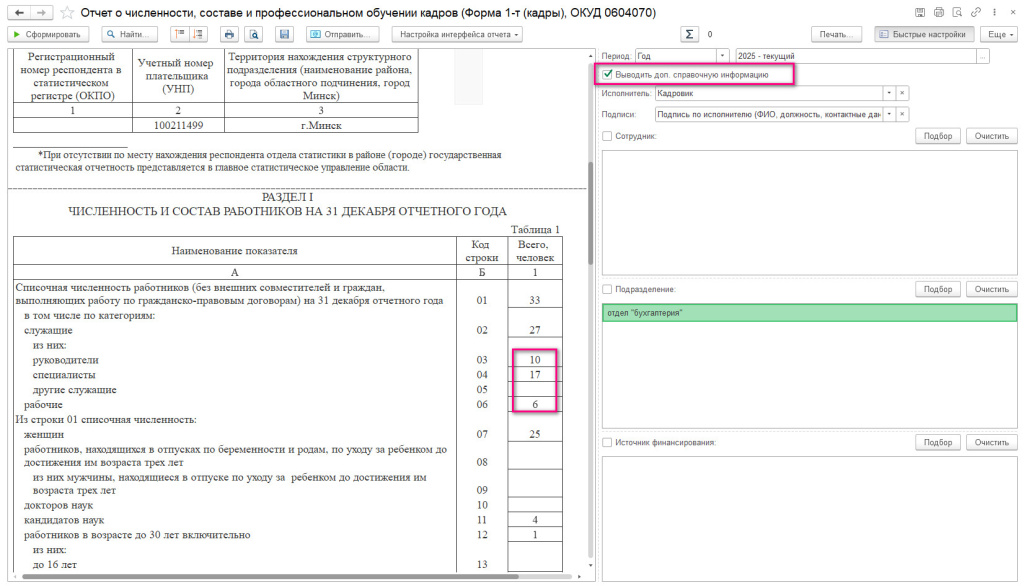Uncheck 'Выводить доп. справочную информацию'
The image size is (1024, 586).
tap(608, 74)
